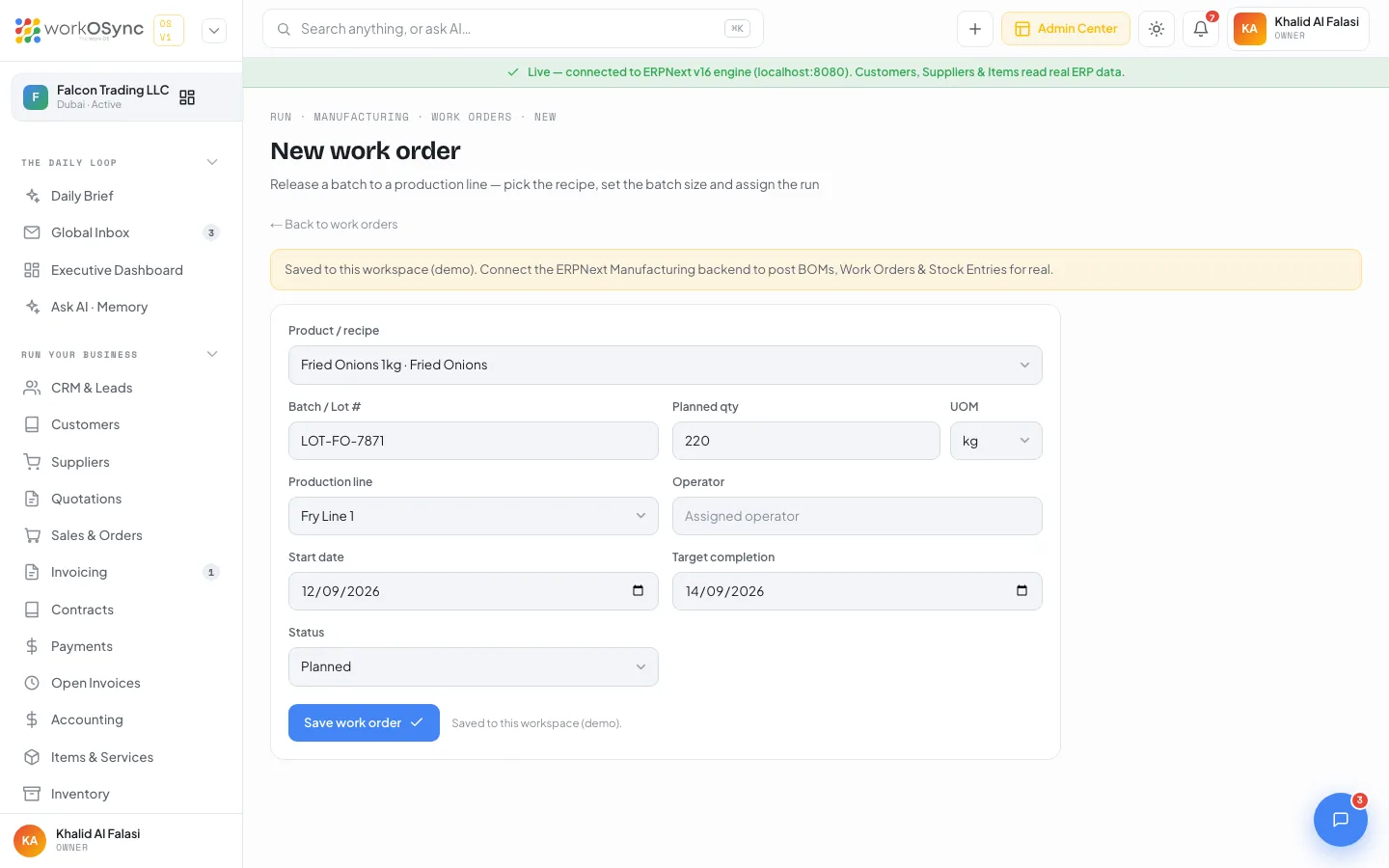
Task: Open the UOM kg dropdown
Action: (x=996, y=441)
